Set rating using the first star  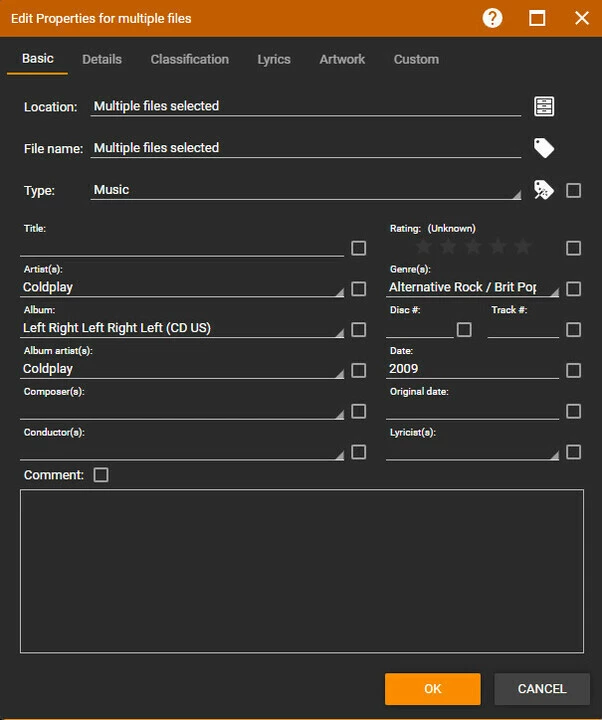coord(424,247)
